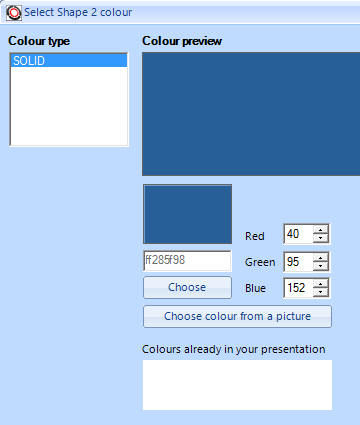Click the red circle app icon in title bar
Screen dimensions: 360x425
coord(14,13)
